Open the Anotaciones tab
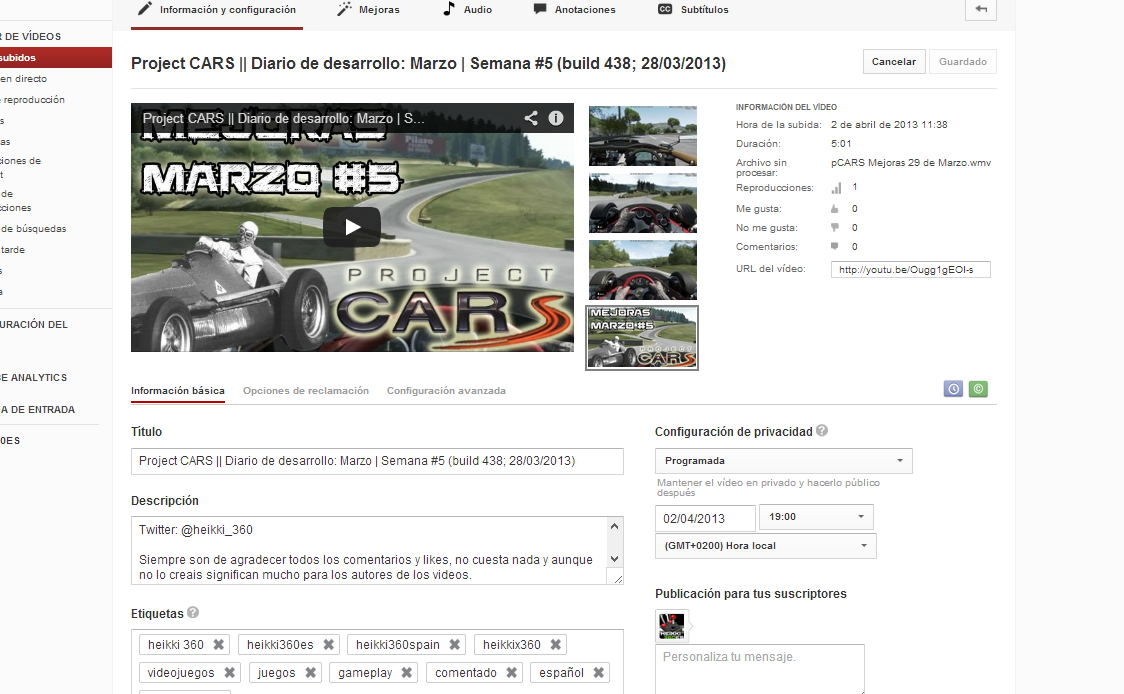 pos(574,10)
